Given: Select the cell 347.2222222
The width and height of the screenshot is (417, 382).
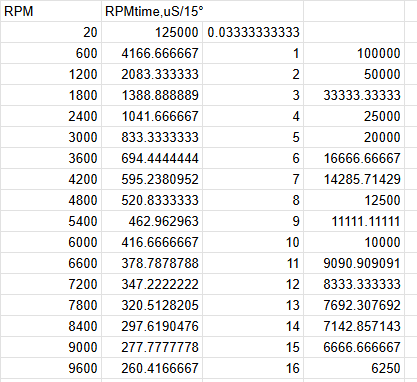Looking at the screenshot, I should point(152,284).
